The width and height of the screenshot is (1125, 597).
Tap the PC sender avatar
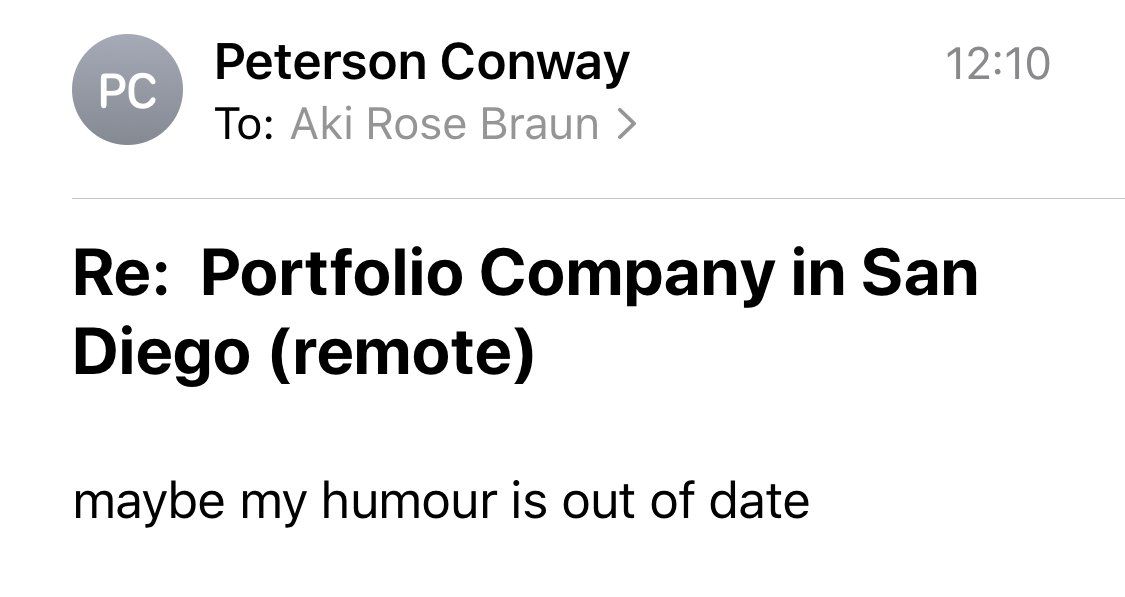[x=126, y=90]
